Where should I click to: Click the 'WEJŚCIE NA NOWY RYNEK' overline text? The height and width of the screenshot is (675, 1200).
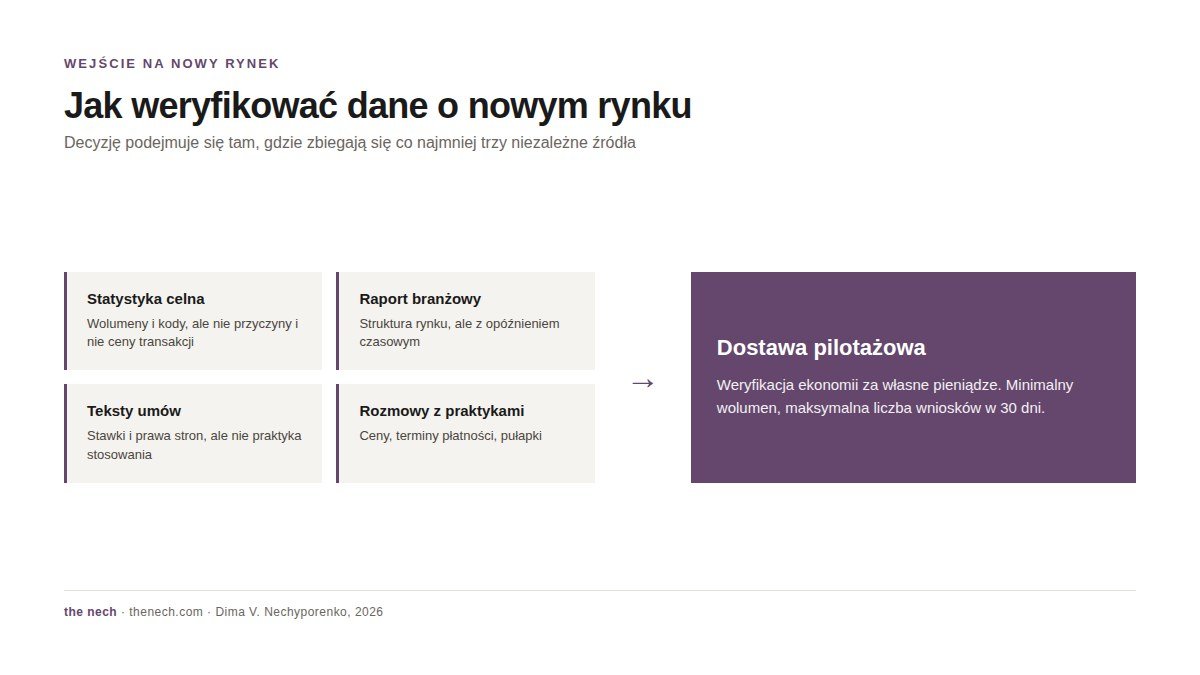pos(172,64)
